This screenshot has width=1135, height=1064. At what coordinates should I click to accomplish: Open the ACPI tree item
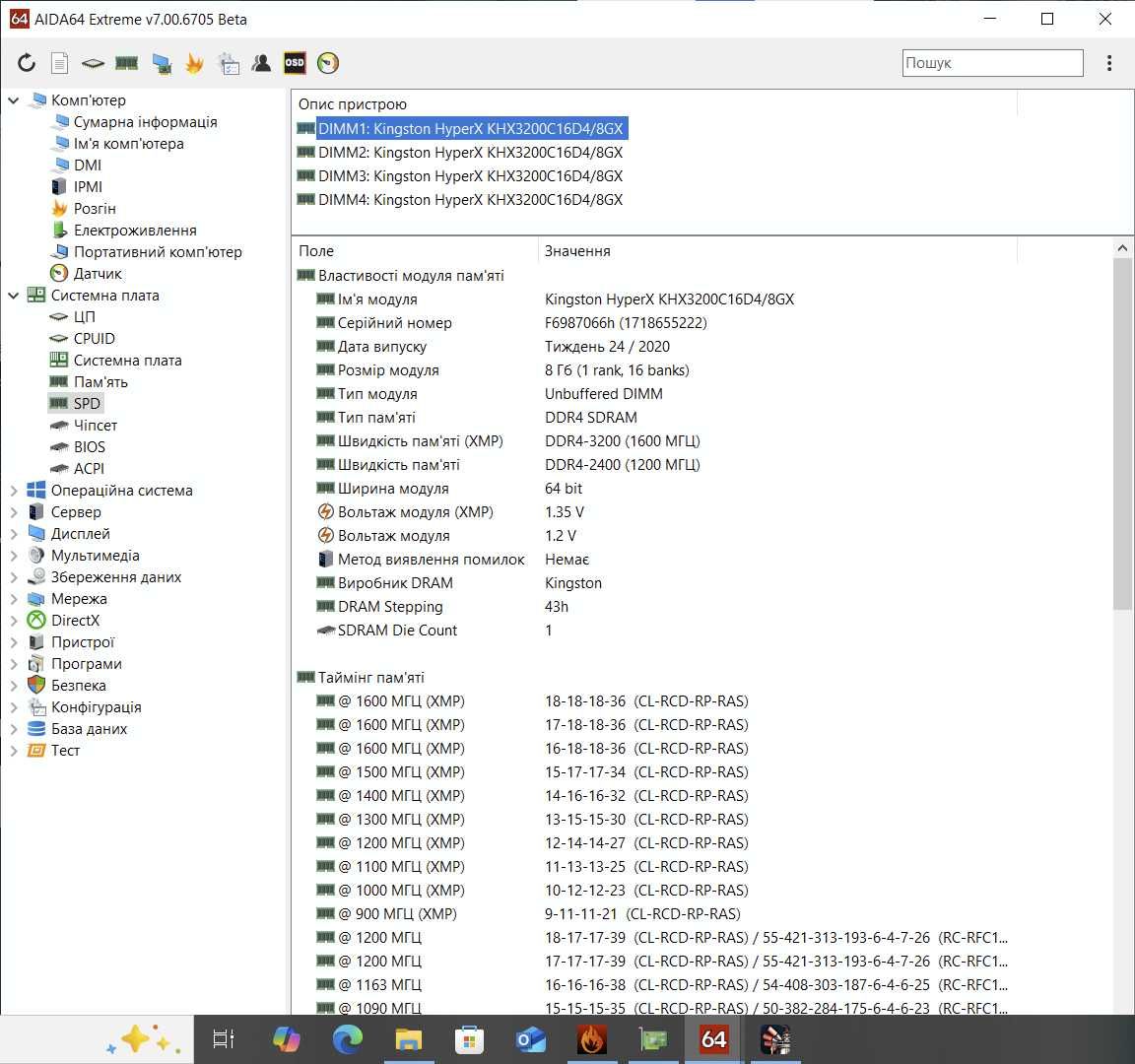(89, 469)
